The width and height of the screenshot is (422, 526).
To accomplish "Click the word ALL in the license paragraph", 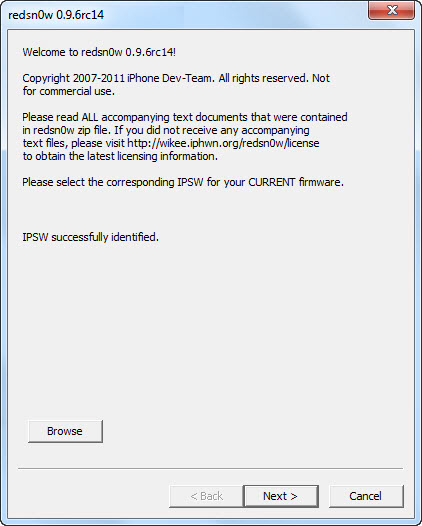I will point(90,117).
